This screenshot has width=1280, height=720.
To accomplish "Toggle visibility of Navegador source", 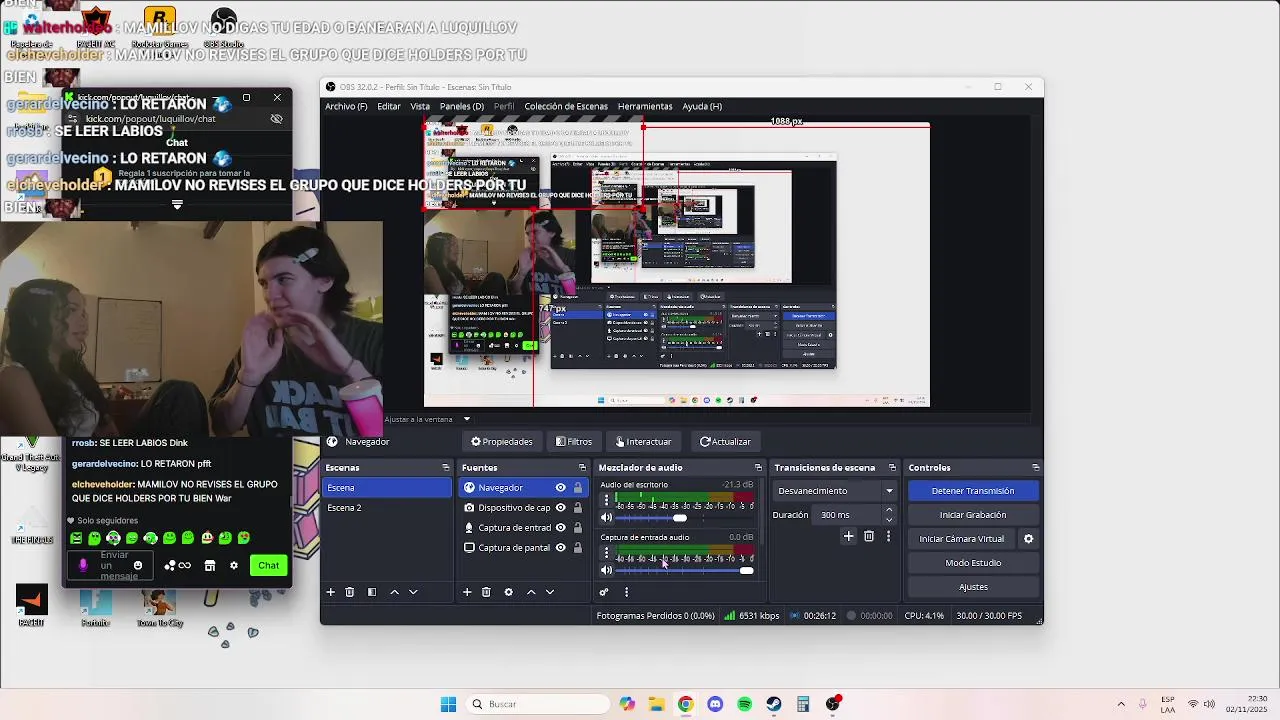I will pos(560,488).
